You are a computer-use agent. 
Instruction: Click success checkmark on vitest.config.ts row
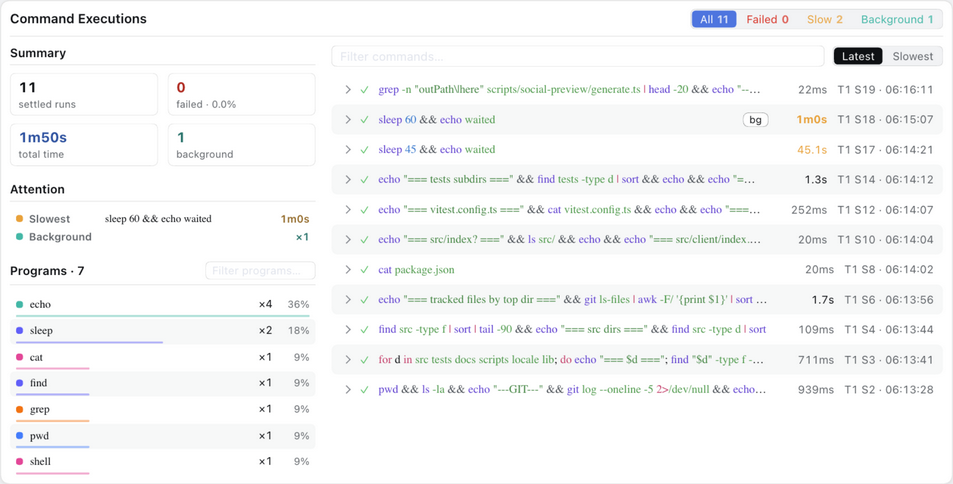click(x=365, y=210)
